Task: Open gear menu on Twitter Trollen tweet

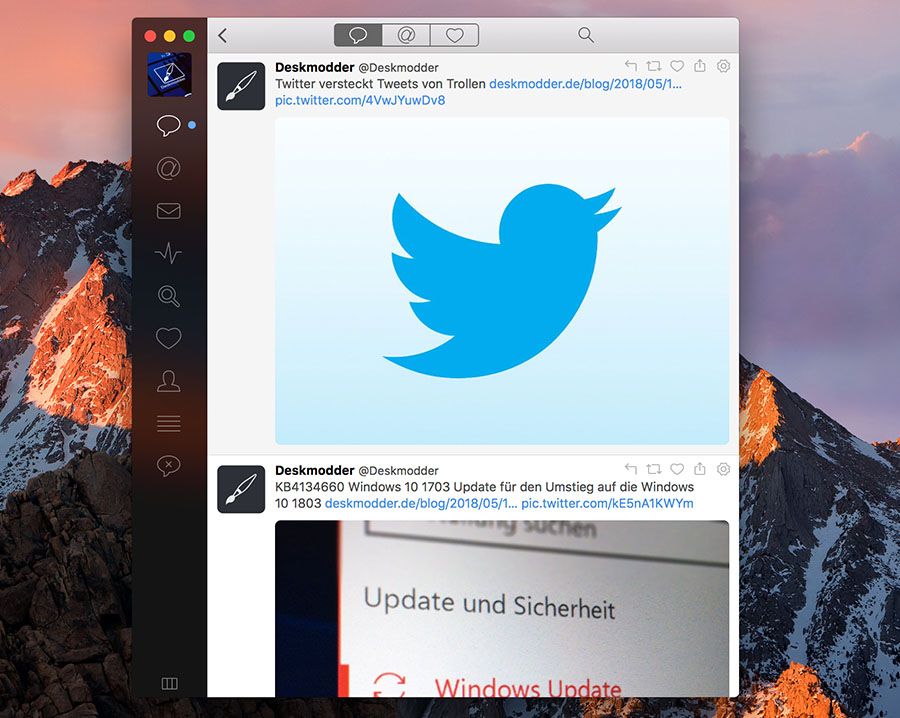Action: point(723,66)
